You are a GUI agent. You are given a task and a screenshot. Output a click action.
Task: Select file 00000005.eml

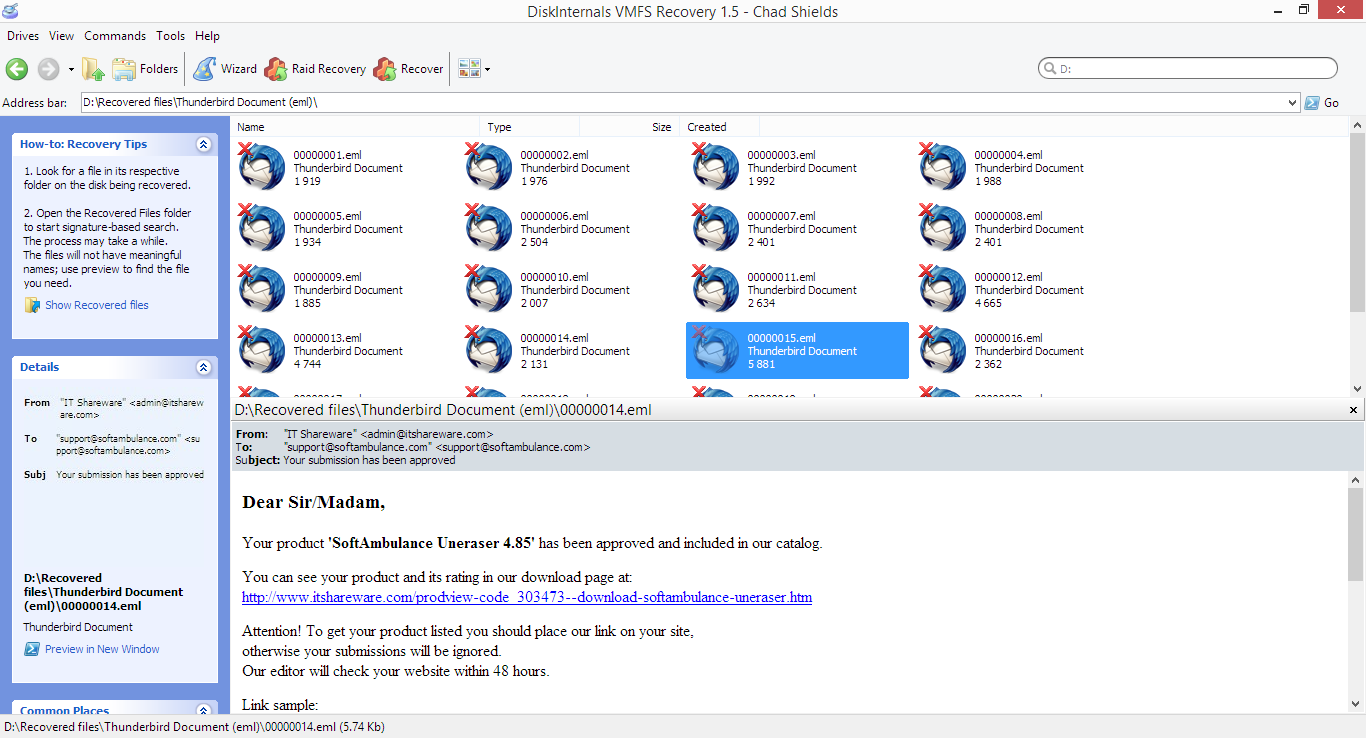click(345, 229)
